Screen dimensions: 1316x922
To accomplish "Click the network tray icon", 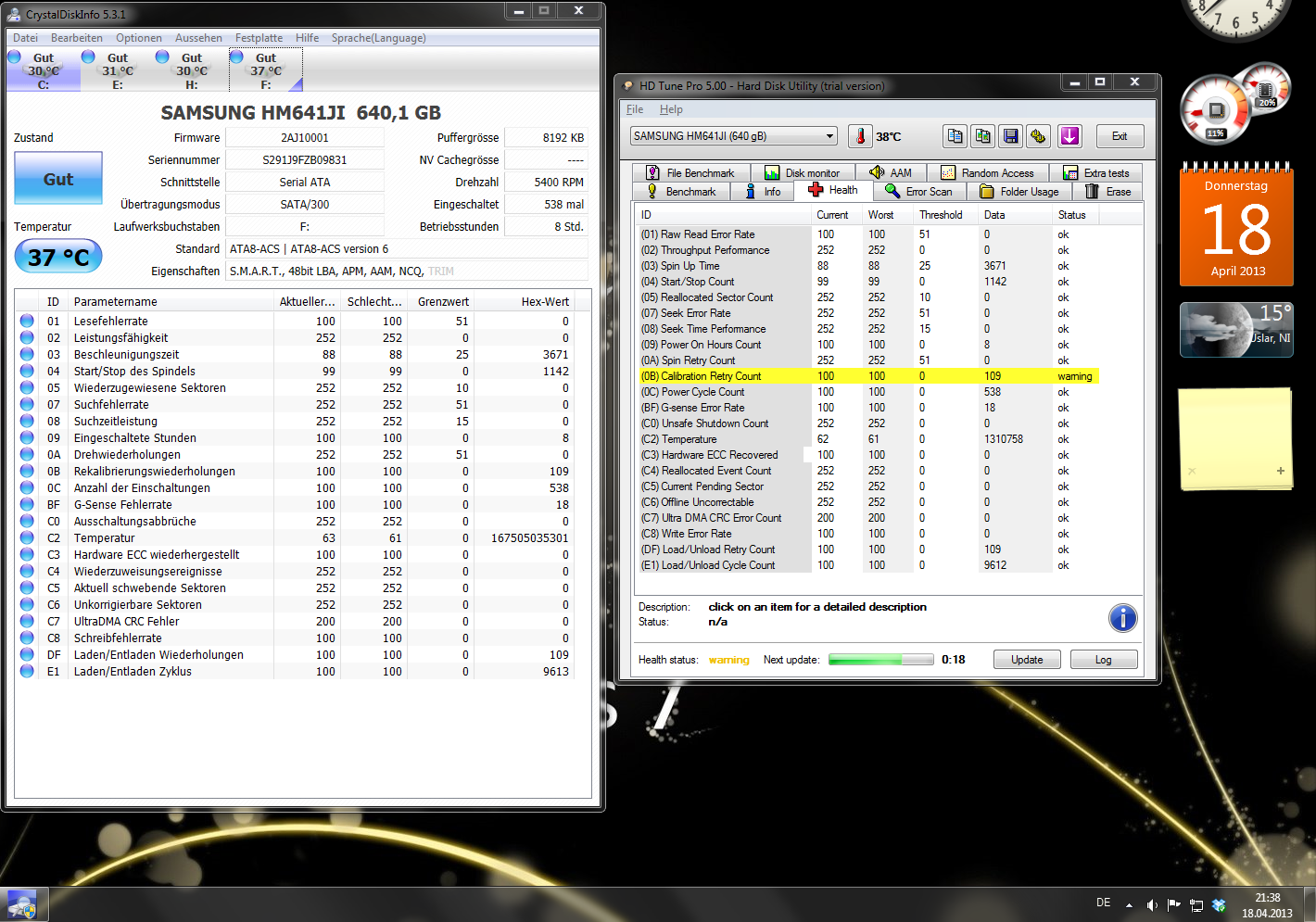I will (1196, 905).
